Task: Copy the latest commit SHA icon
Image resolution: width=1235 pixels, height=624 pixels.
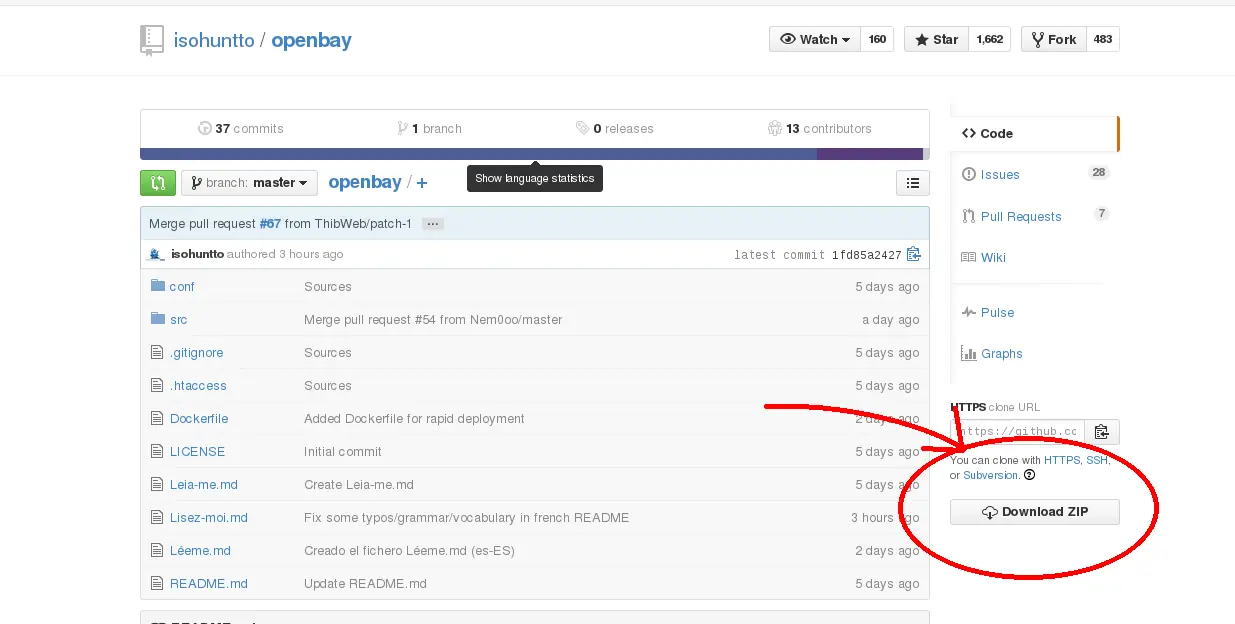Action: pyautogui.click(x=913, y=254)
